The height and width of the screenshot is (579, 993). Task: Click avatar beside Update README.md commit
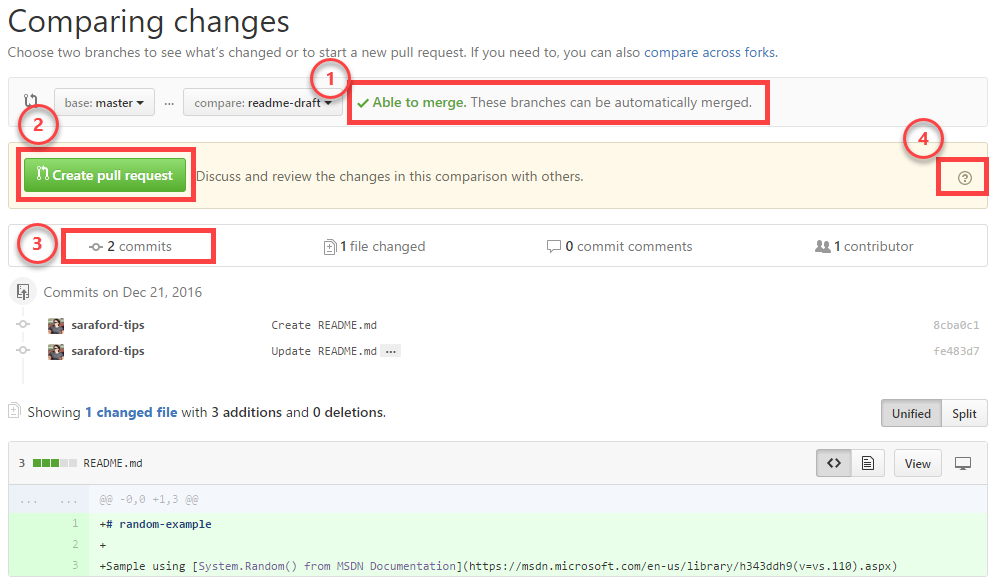click(x=56, y=351)
